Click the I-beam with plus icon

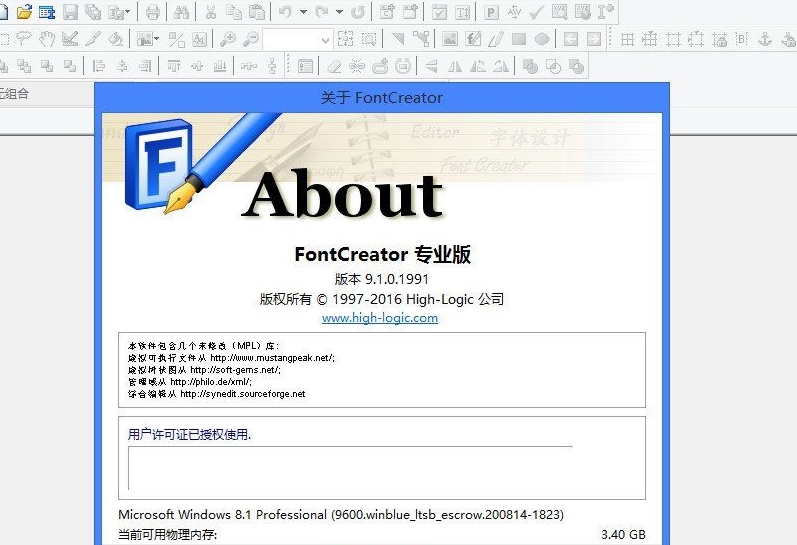point(606,12)
